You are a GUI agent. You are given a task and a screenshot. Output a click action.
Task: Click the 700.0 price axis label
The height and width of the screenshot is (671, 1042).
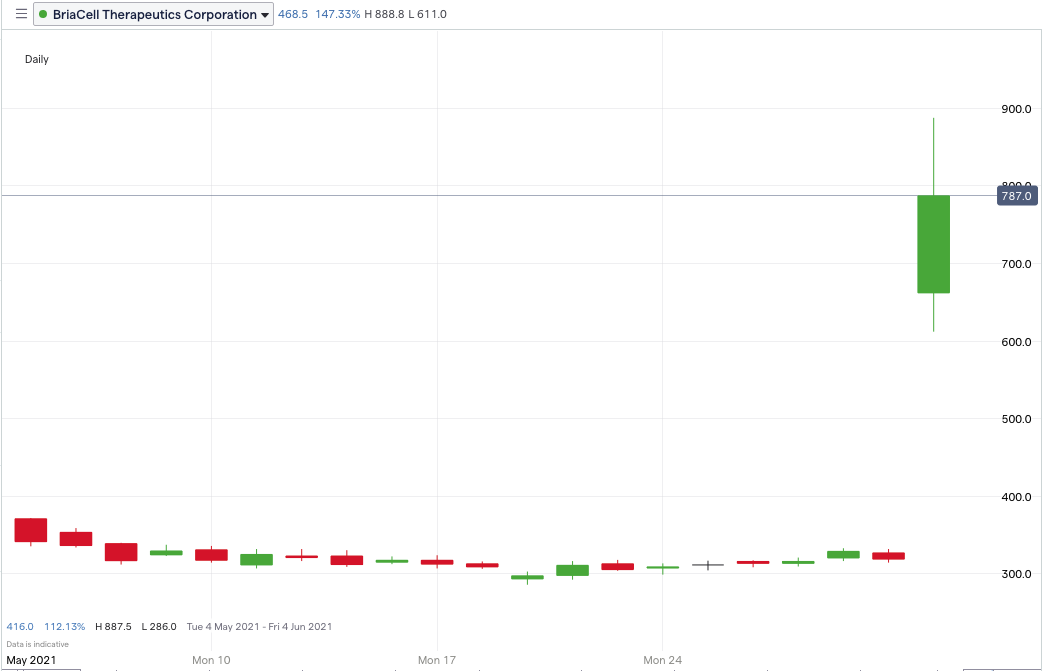(1016, 264)
